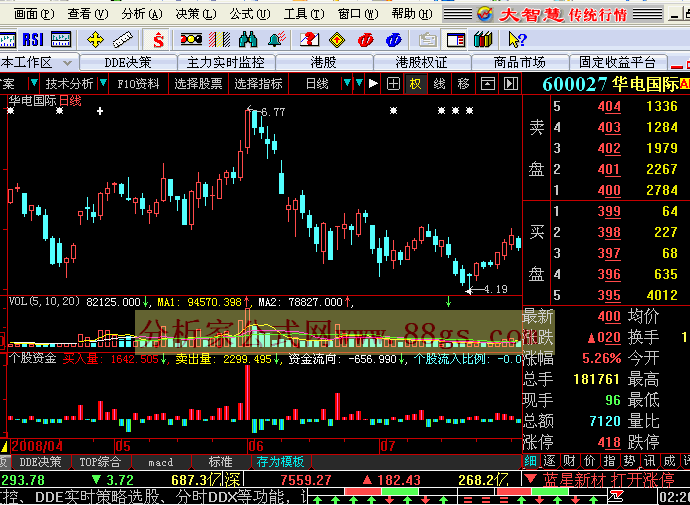Expand the 技术分析 dropdown arrow

pyautogui.click(x=103, y=83)
